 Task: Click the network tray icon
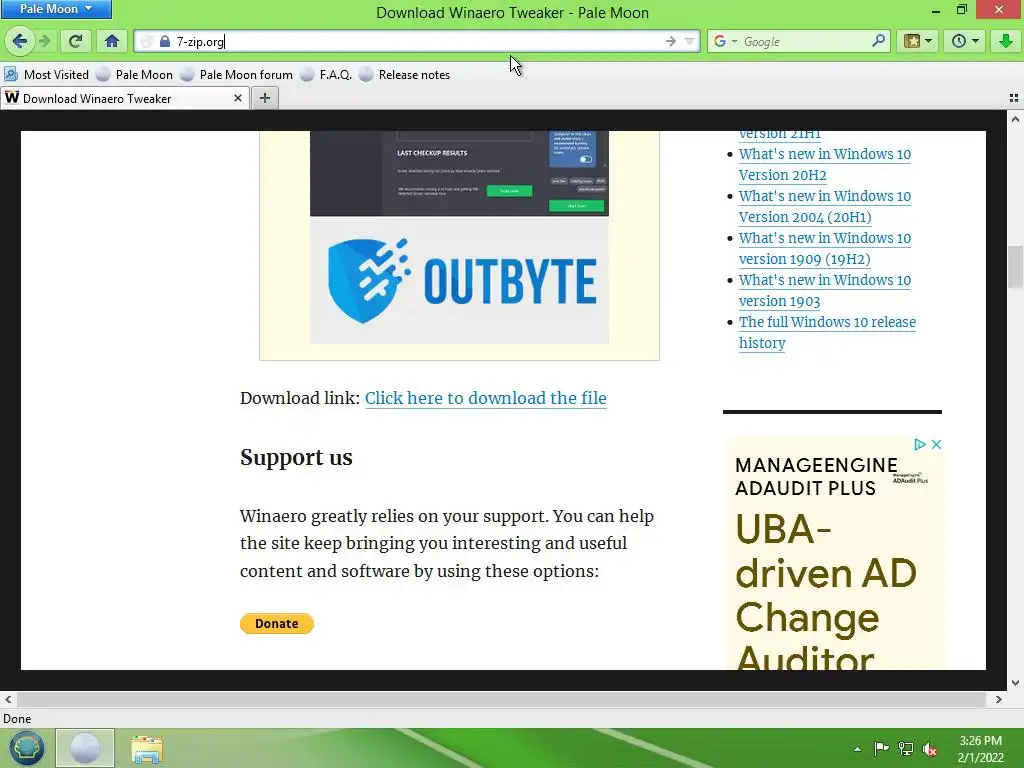point(906,749)
